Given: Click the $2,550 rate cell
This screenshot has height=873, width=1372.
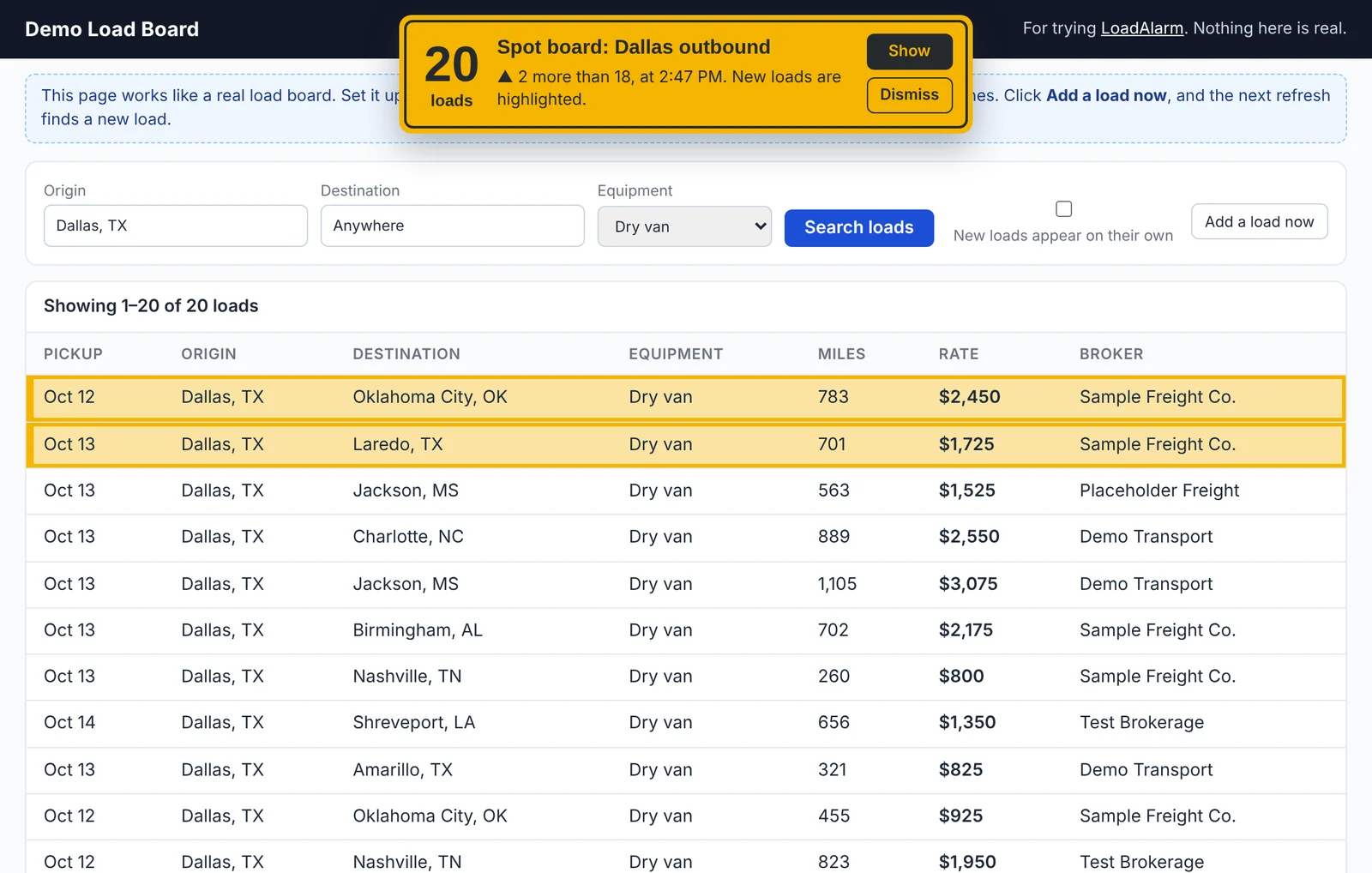Looking at the screenshot, I should click(969, 537).
